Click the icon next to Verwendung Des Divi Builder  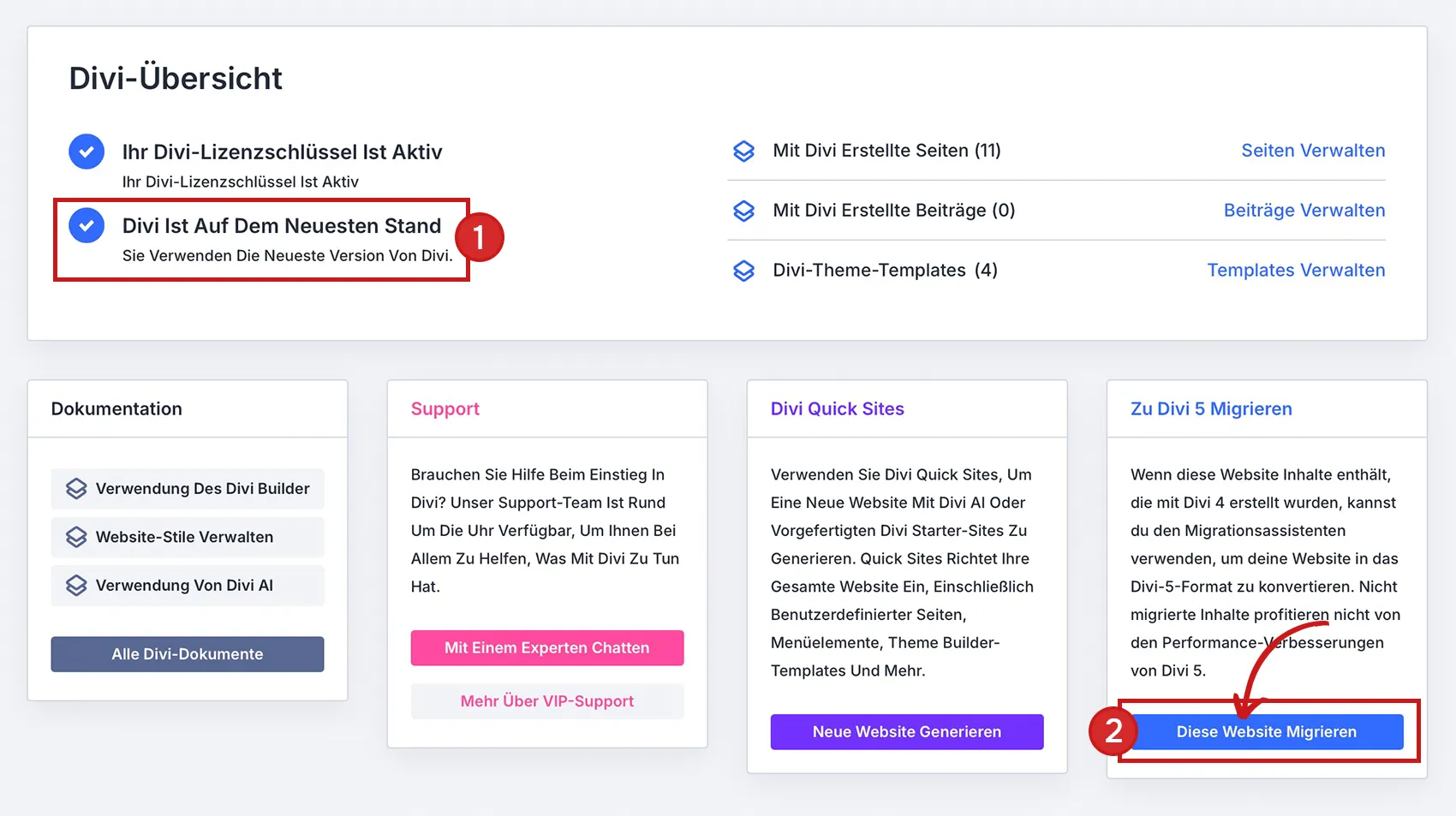(x=76, y=489)
